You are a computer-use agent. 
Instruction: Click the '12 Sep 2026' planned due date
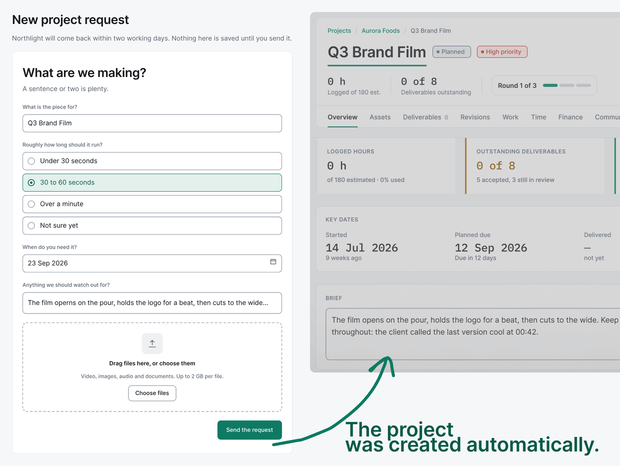tap(491, 248)
